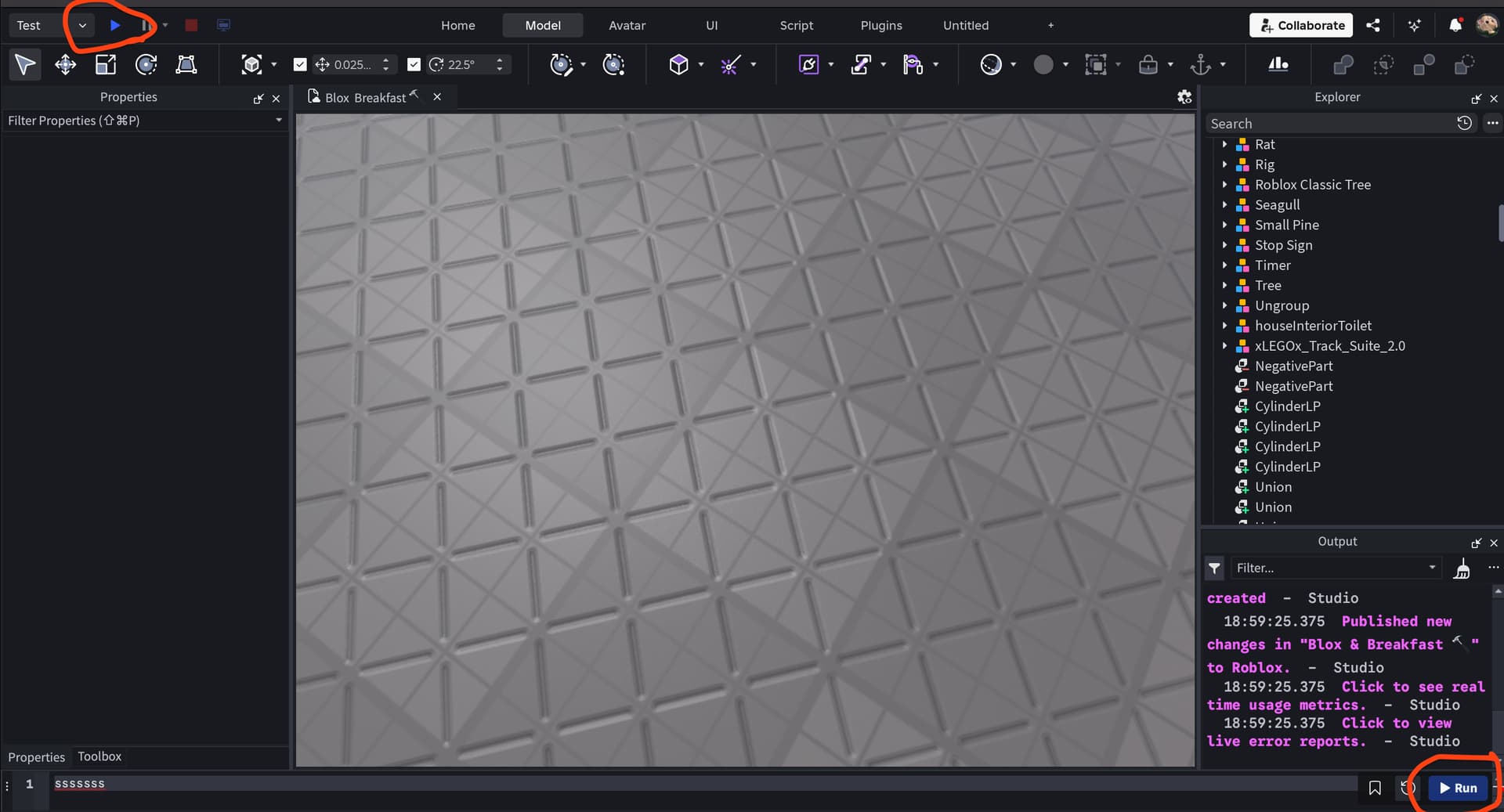Image resolution: width=1504 pixels, height=812 pixels.
Task: Click the Collaborate button
Action: (x=1301, y=25)
